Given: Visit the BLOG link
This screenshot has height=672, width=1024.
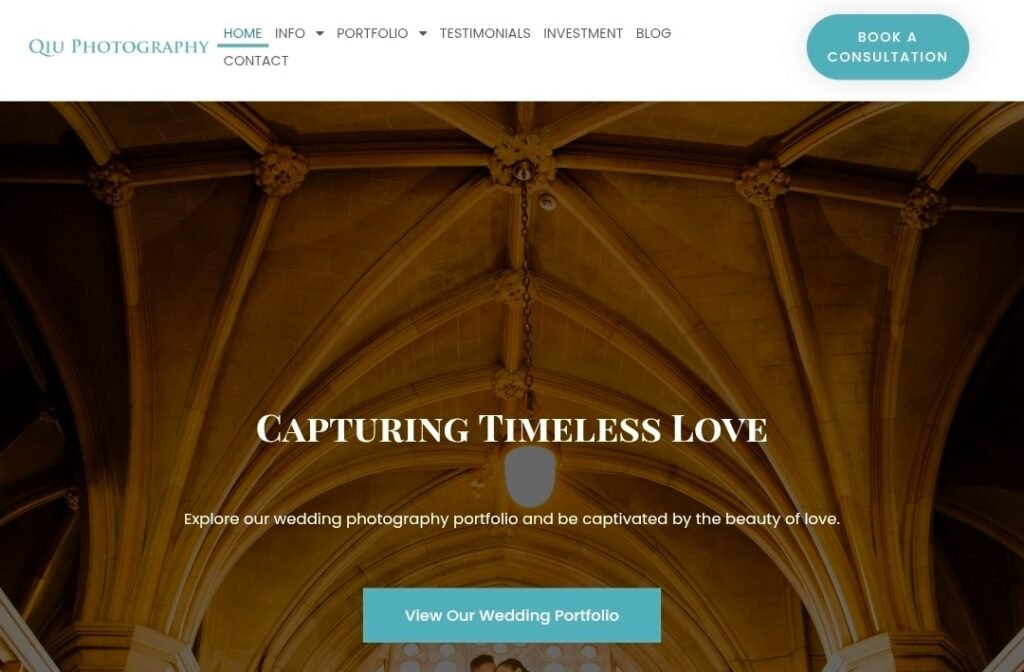Looking at the screenshot, I should [x=653, y=33].
